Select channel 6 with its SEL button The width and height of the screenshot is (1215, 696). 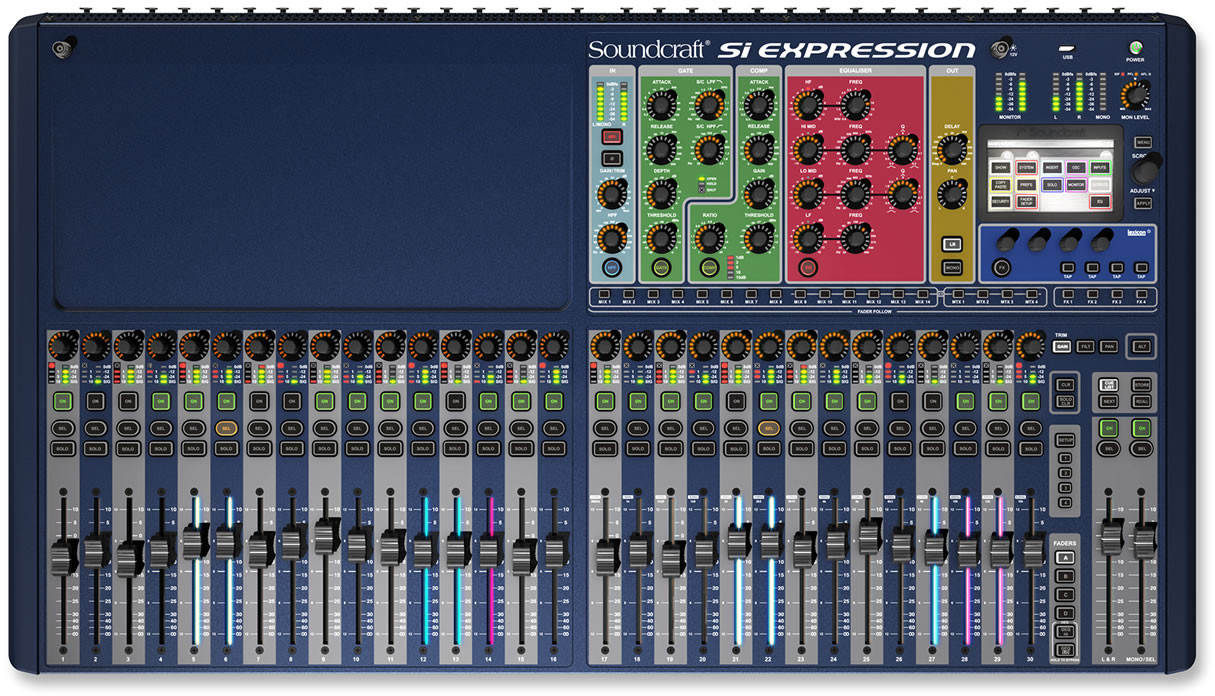tap(226, 428)
